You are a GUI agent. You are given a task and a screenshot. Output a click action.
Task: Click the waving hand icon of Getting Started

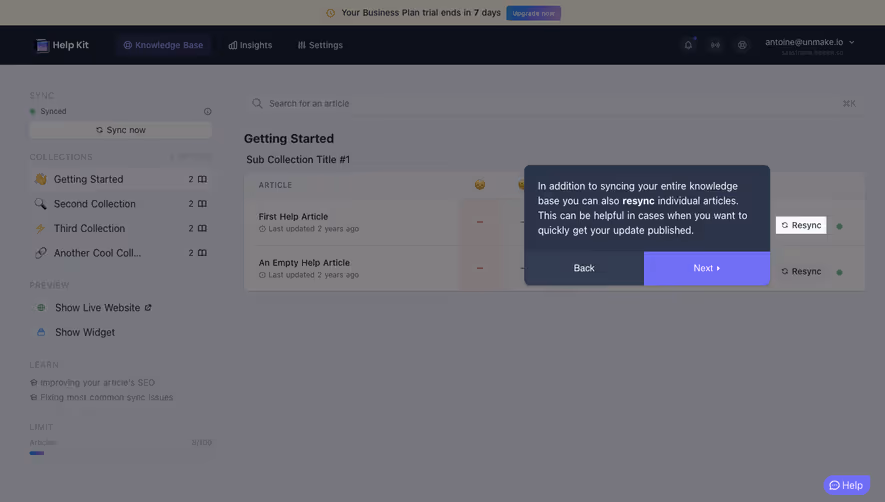[x=40, y=179]
